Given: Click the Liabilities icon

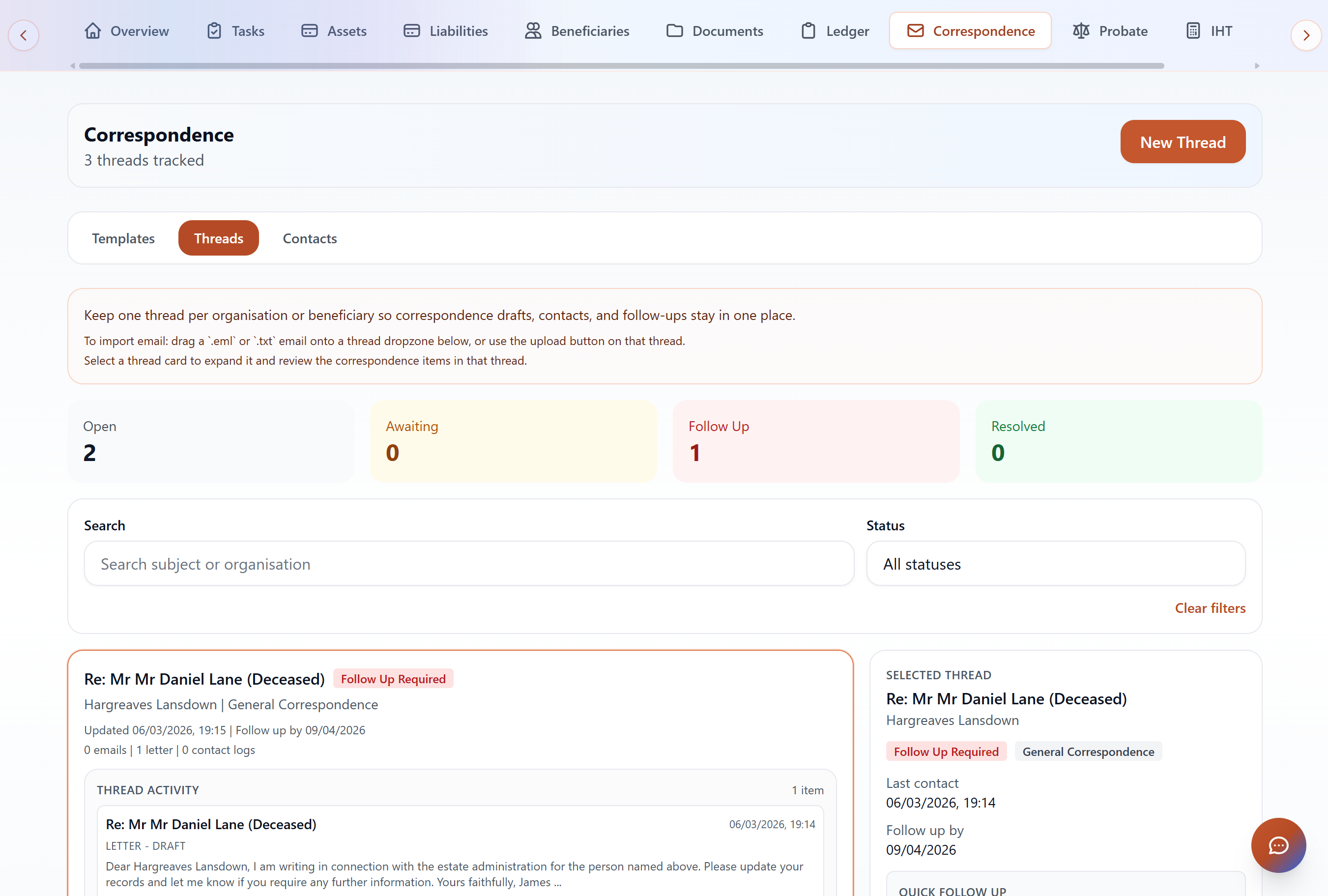Looking at the screenshot, I should (411, 31).
